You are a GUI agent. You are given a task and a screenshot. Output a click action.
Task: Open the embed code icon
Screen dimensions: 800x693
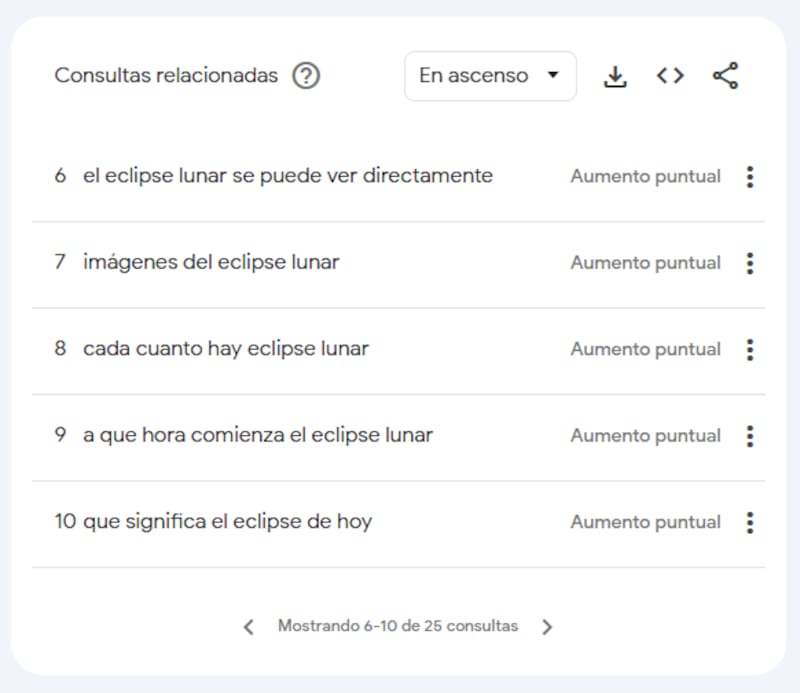click(x=670, y=76)
